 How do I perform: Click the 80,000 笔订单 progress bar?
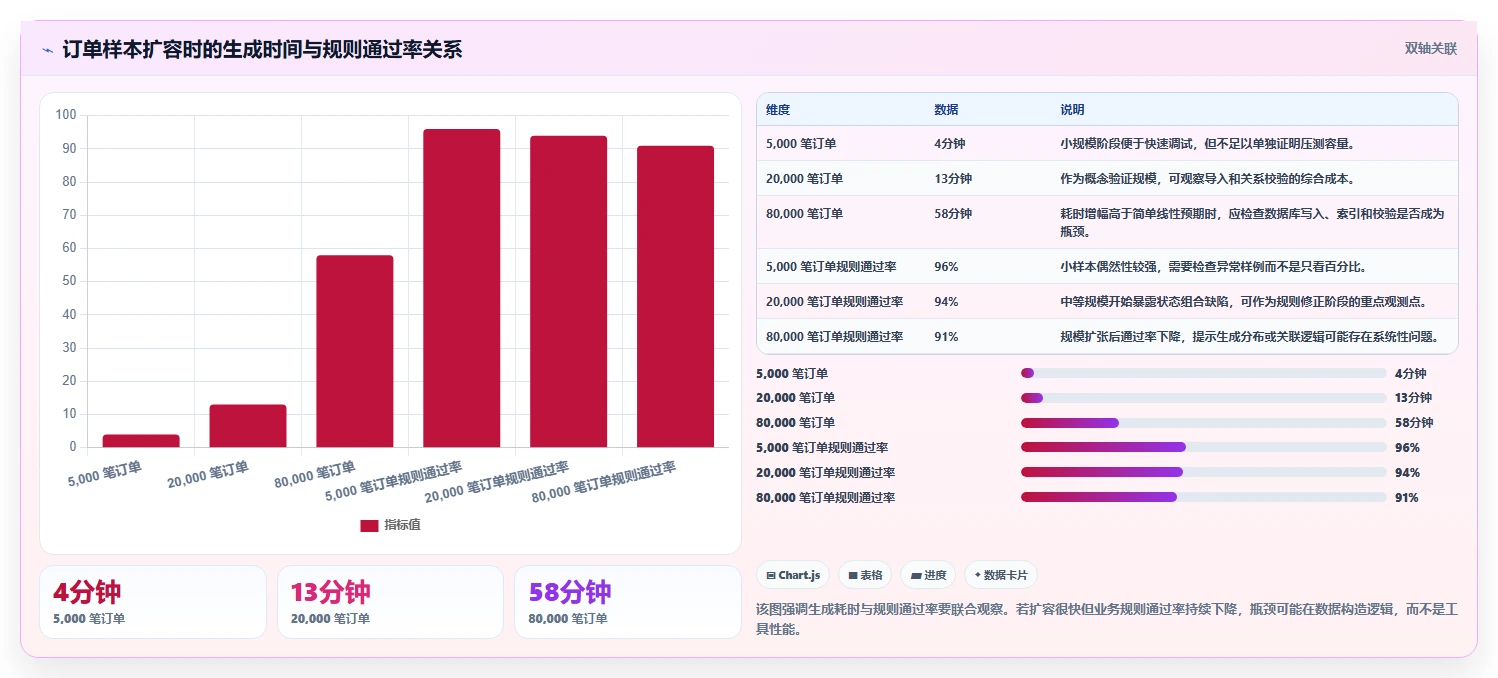pos(1204,423)
